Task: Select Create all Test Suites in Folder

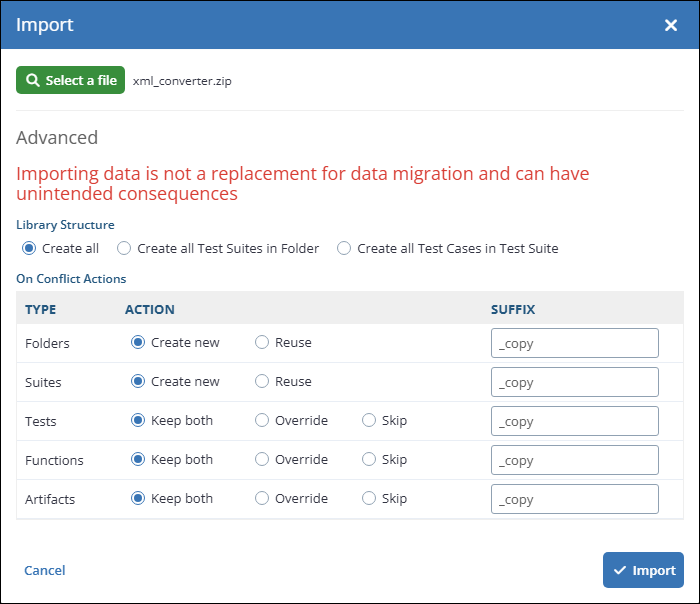Action: (124, 248)
